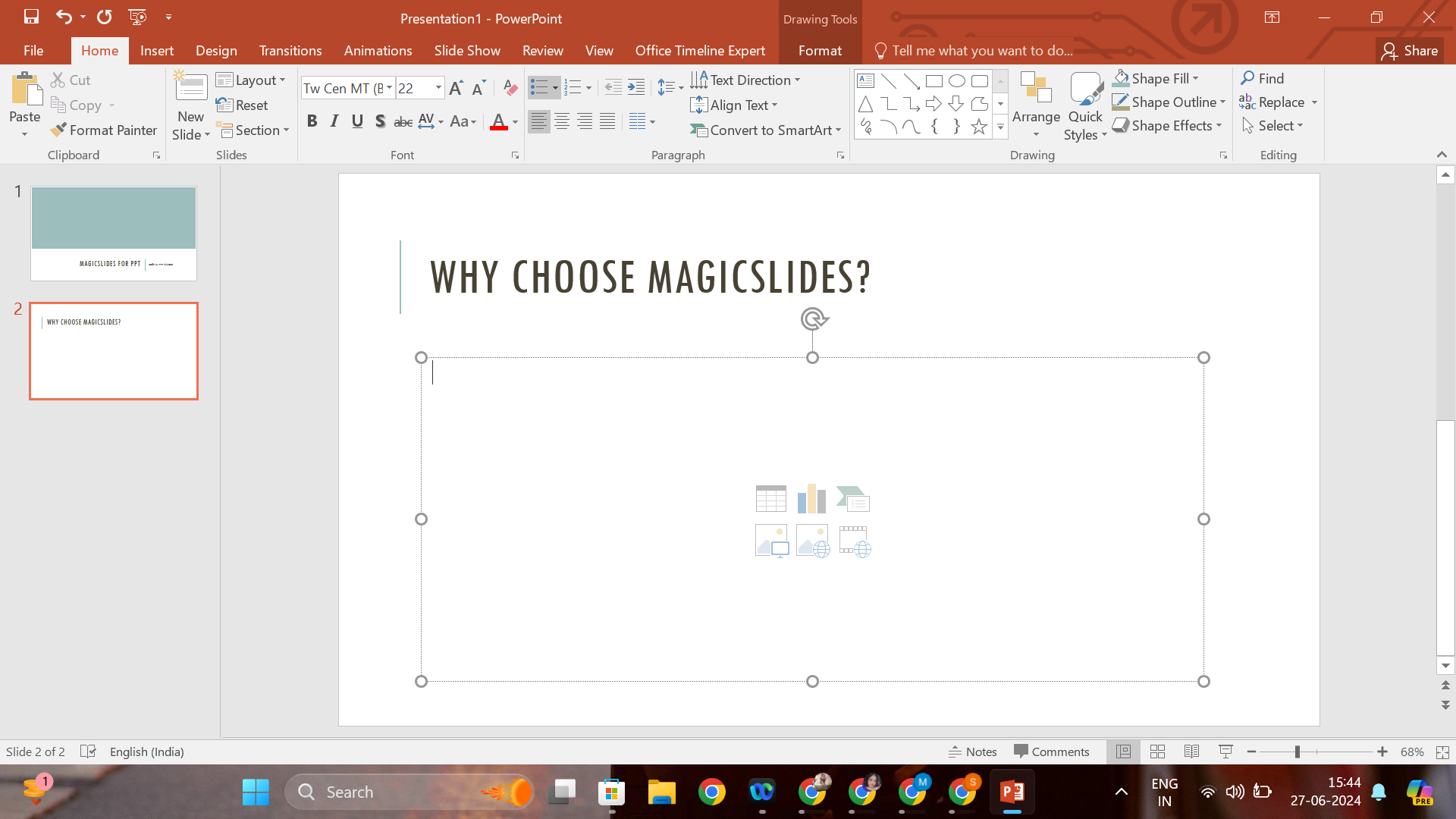Image resolution: width=1456 pixels, height=819 pixels.
Task: Open the Transitions tab
Action: [x=290, y=51]
